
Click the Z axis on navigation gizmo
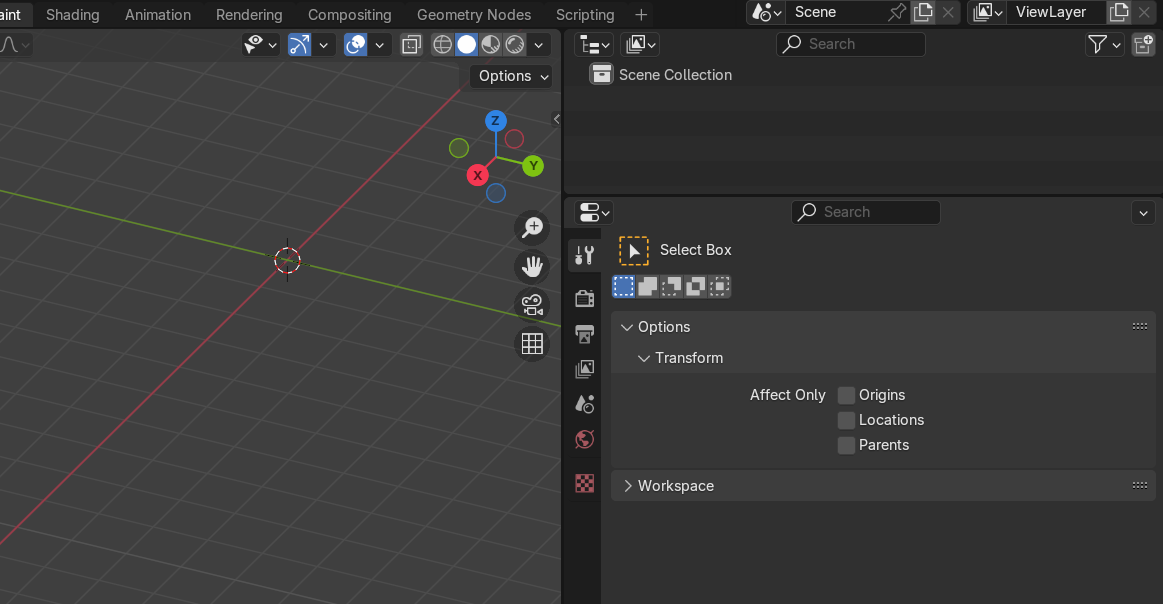[x=495, y=121]
